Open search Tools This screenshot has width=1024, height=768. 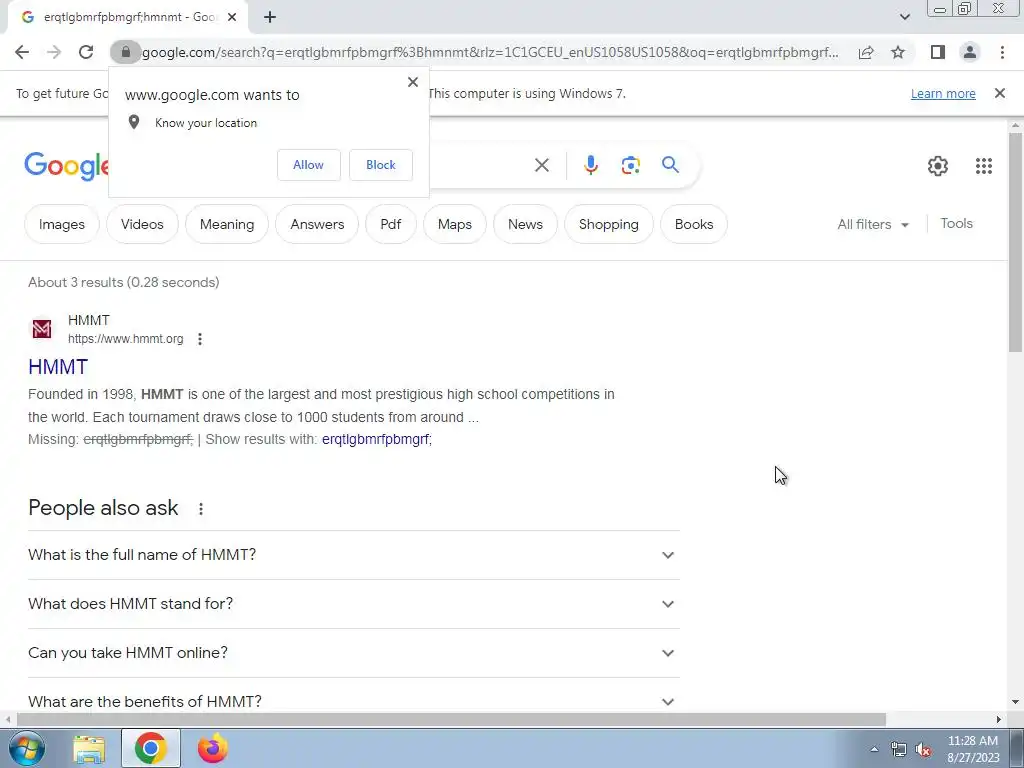coord(956,223)
